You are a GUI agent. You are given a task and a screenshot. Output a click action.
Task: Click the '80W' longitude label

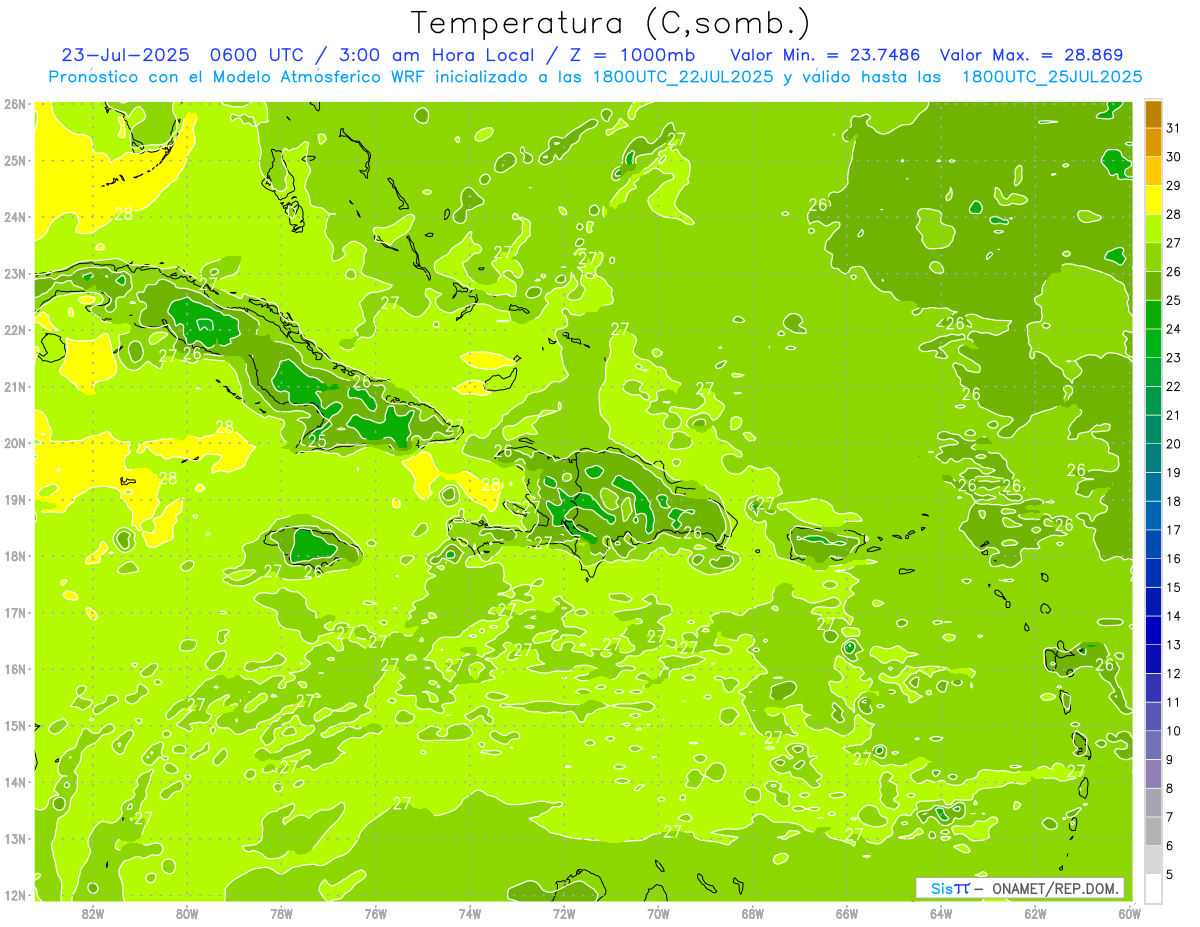click(187, 912)
